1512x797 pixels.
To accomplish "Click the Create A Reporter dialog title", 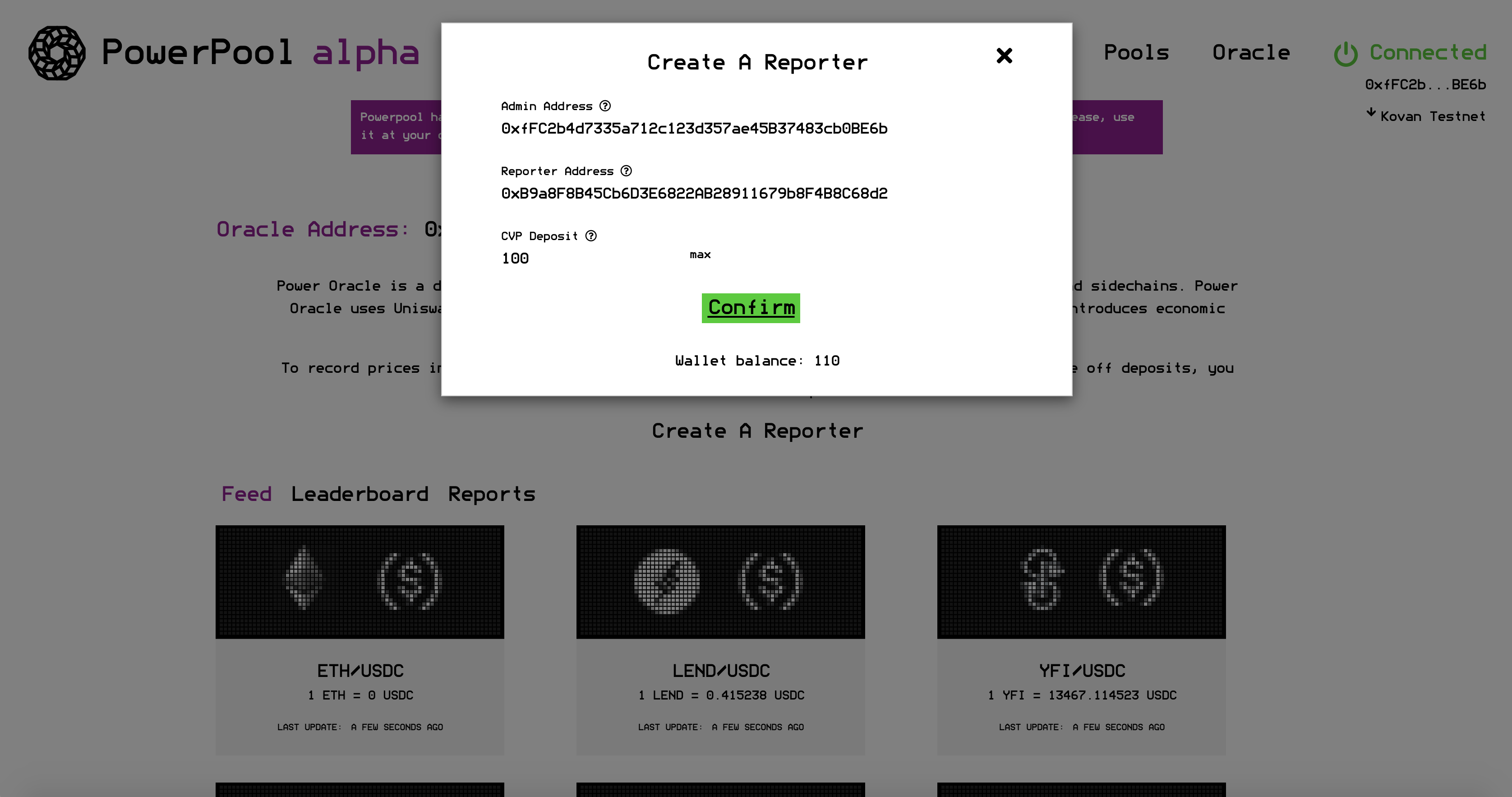I will (x=757, y=62).
